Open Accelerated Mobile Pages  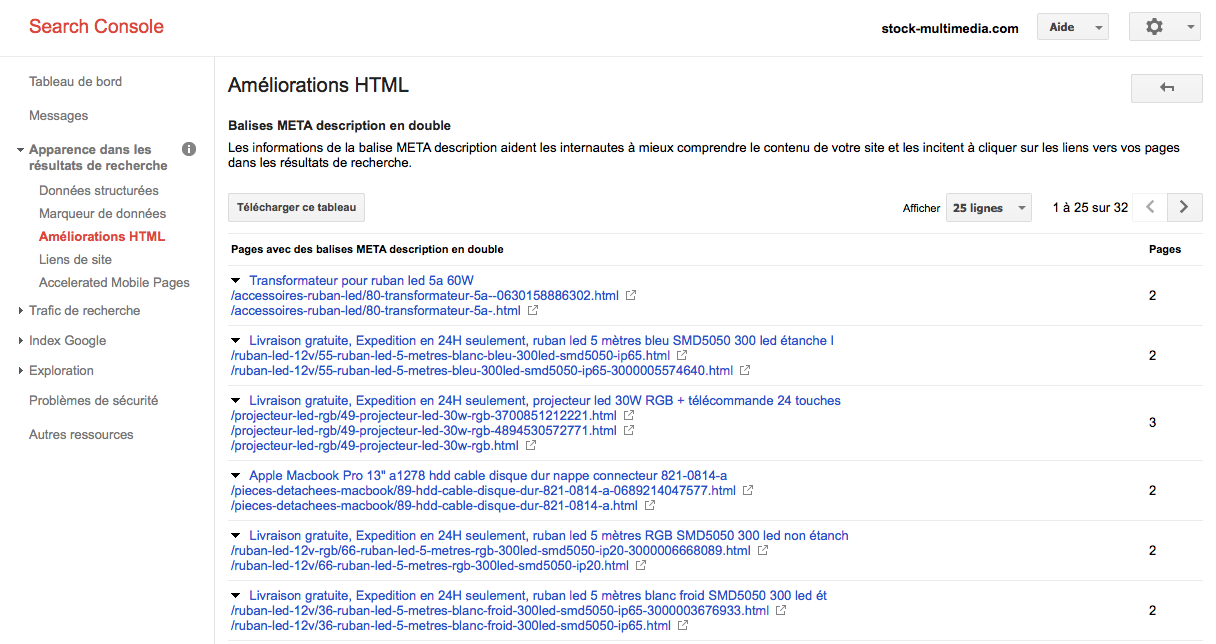(114, 282)
